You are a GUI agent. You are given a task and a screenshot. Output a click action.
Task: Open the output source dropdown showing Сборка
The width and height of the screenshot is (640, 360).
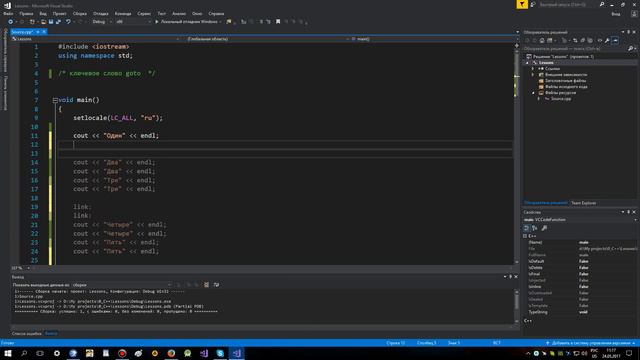pos(122,285)
